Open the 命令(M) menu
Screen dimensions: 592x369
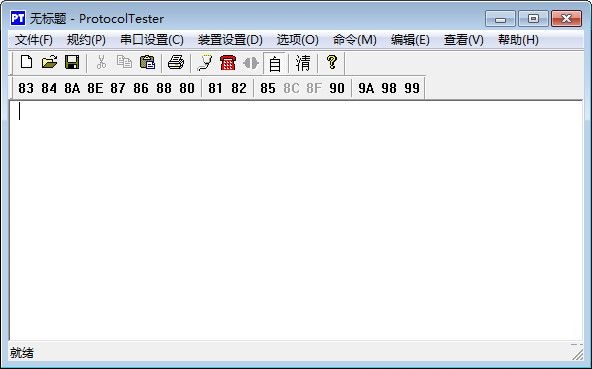coord(355,40)
